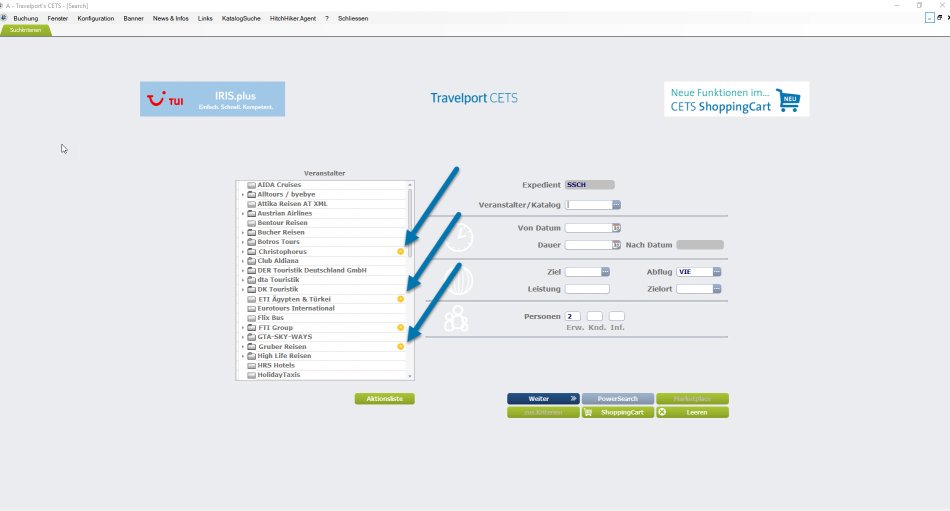
Task: Click orange marker next to FTI Group
Action: (400, 327)
